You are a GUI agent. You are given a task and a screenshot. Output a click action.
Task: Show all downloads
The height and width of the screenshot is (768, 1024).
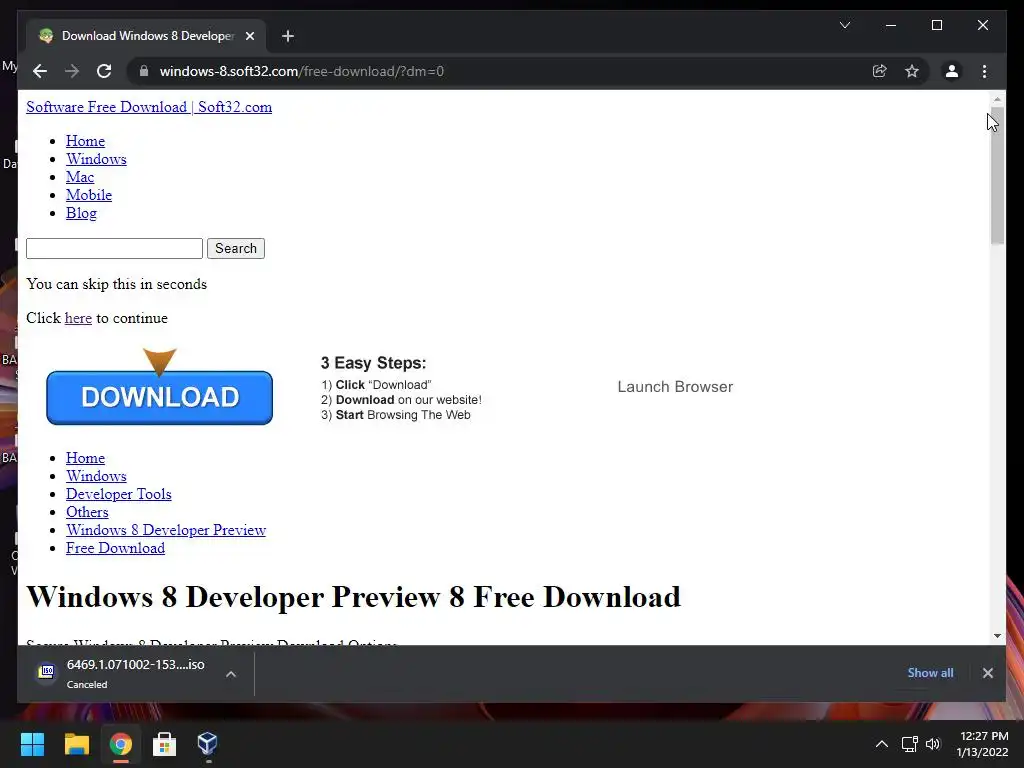pos(930,673)
